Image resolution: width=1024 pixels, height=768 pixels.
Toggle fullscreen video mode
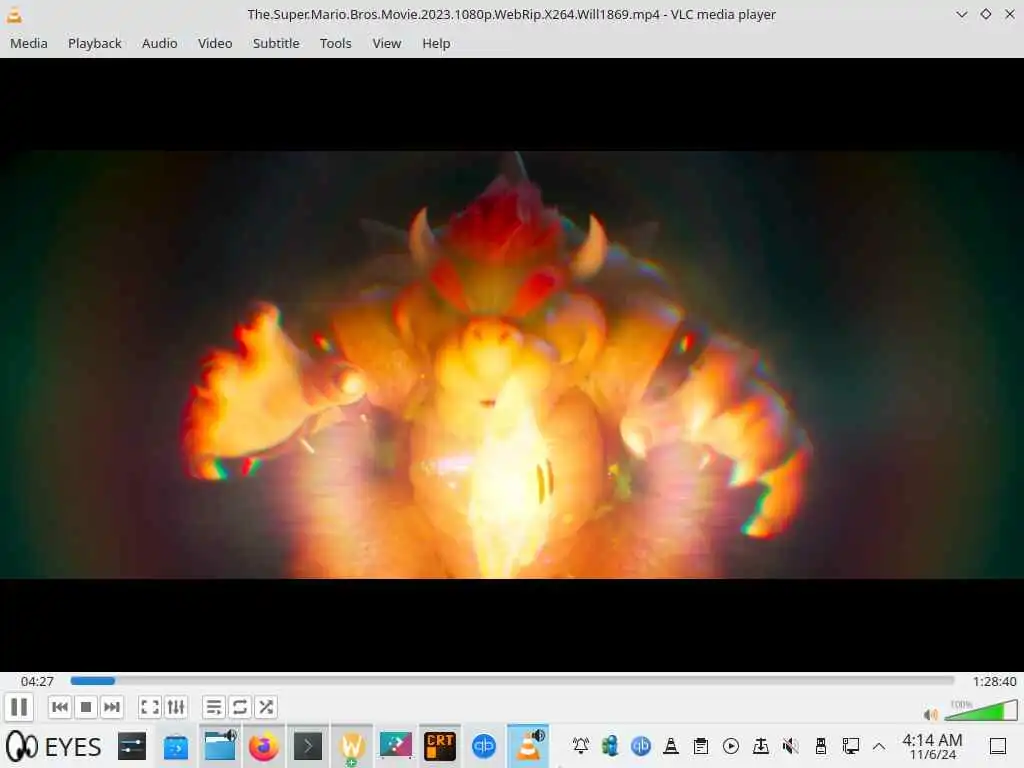pyautogui.click(x=150, y=707)
